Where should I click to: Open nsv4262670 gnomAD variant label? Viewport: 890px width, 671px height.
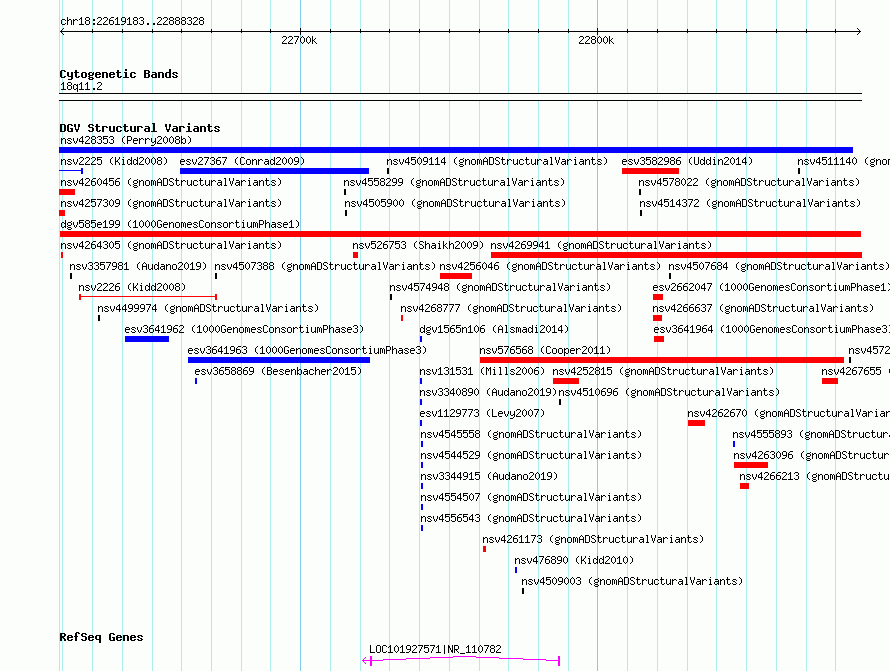(x=788, y=413)
